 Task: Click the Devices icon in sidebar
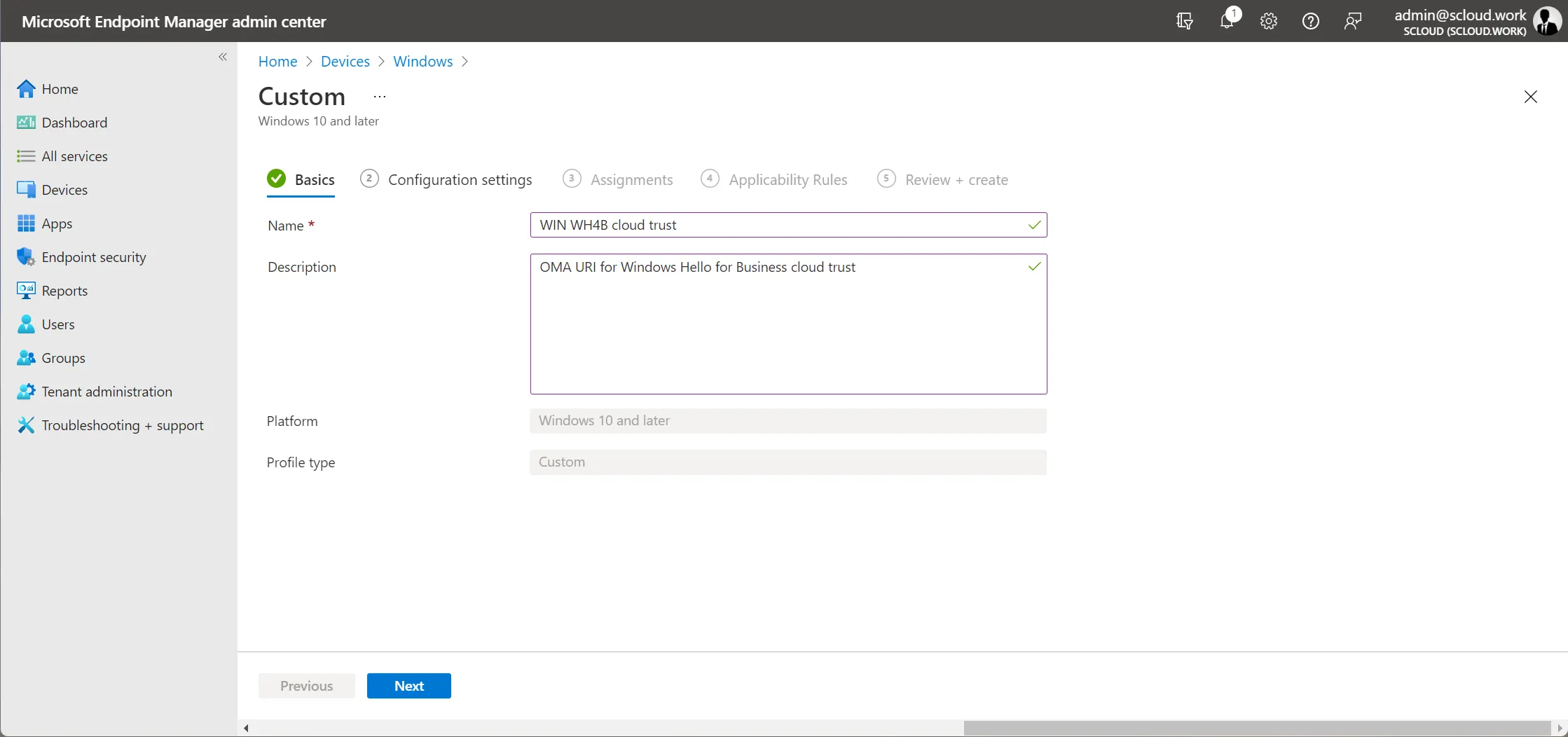pyautogui.click(x=26, y=190)
